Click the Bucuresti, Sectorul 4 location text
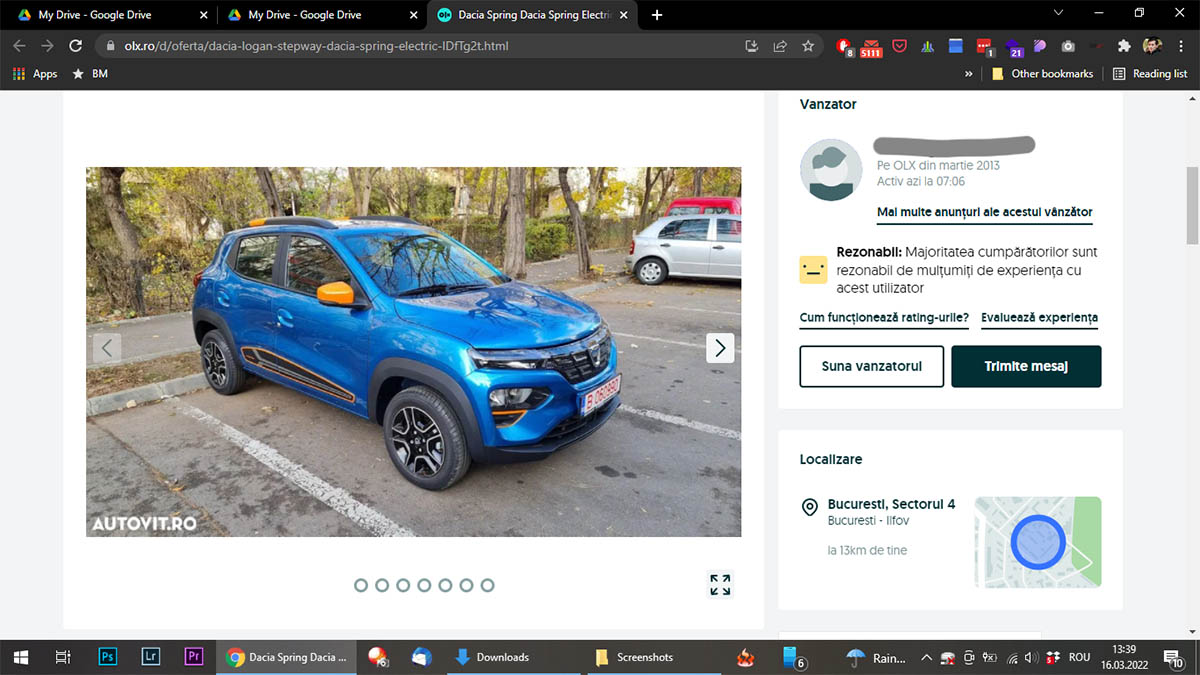The height and width of the screenshot is (675, 1200). pyautogui.click(x=891, y=504)
